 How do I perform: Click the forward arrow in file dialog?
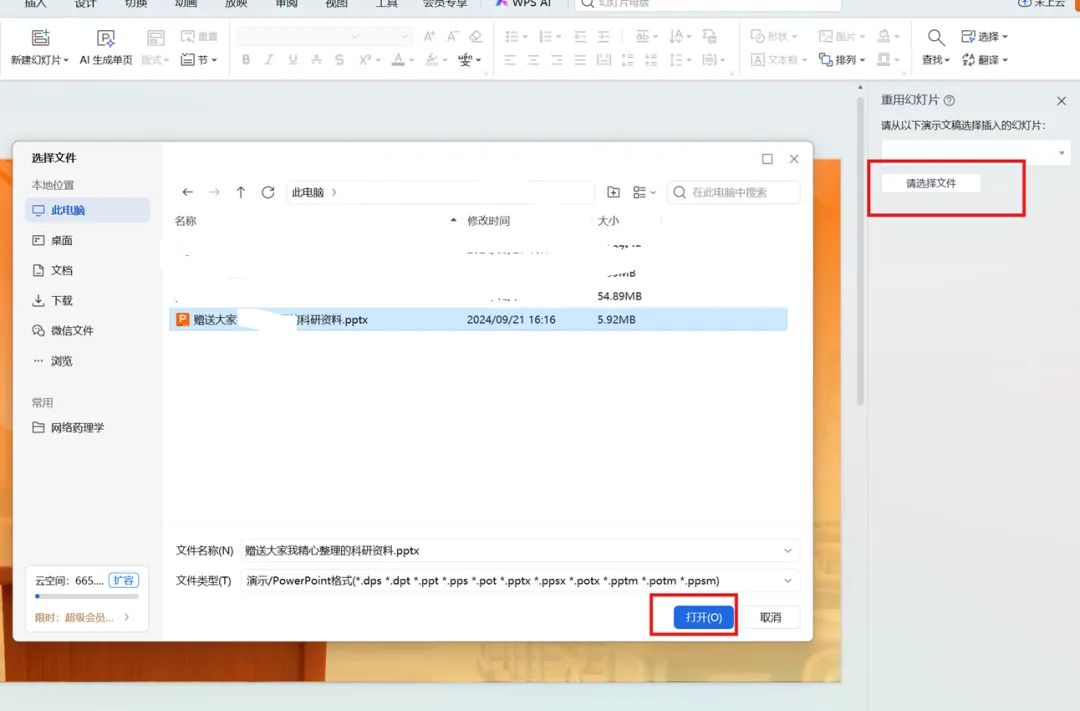click(x=214, y=192)
